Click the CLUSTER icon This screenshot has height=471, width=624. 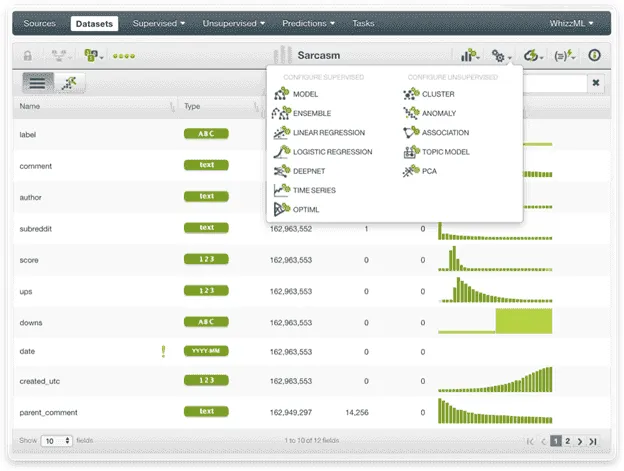(411, 94)
